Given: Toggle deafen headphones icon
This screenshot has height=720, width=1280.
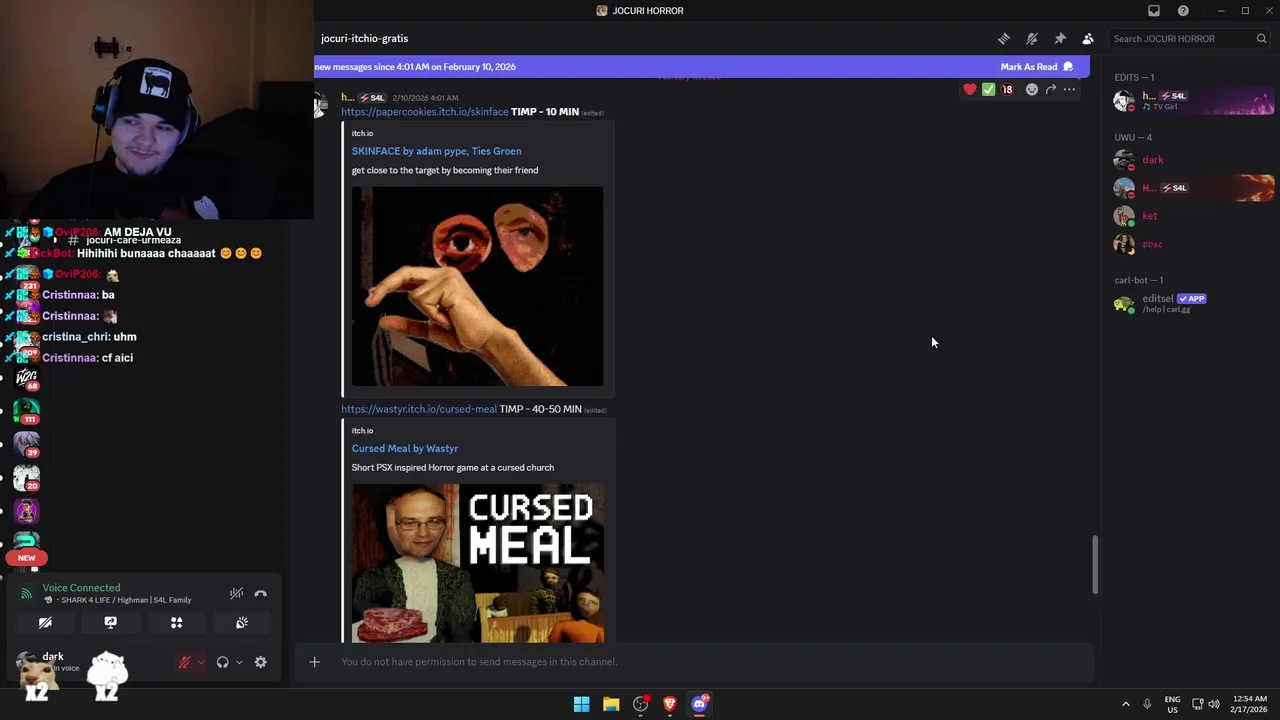Looking at the screenshot, I should click(x=223, y=662).
